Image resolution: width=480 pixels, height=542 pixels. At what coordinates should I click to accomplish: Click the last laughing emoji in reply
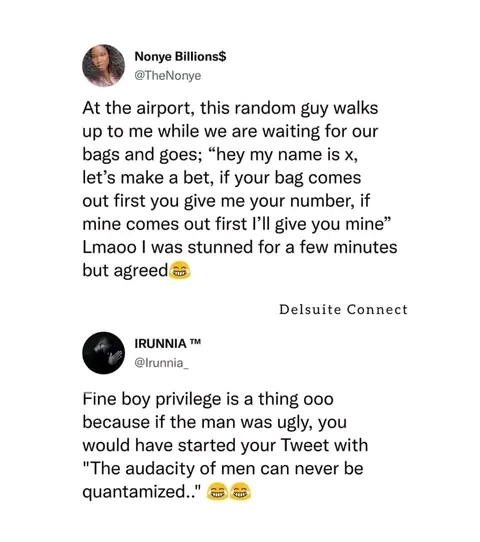tap(241, 492)
